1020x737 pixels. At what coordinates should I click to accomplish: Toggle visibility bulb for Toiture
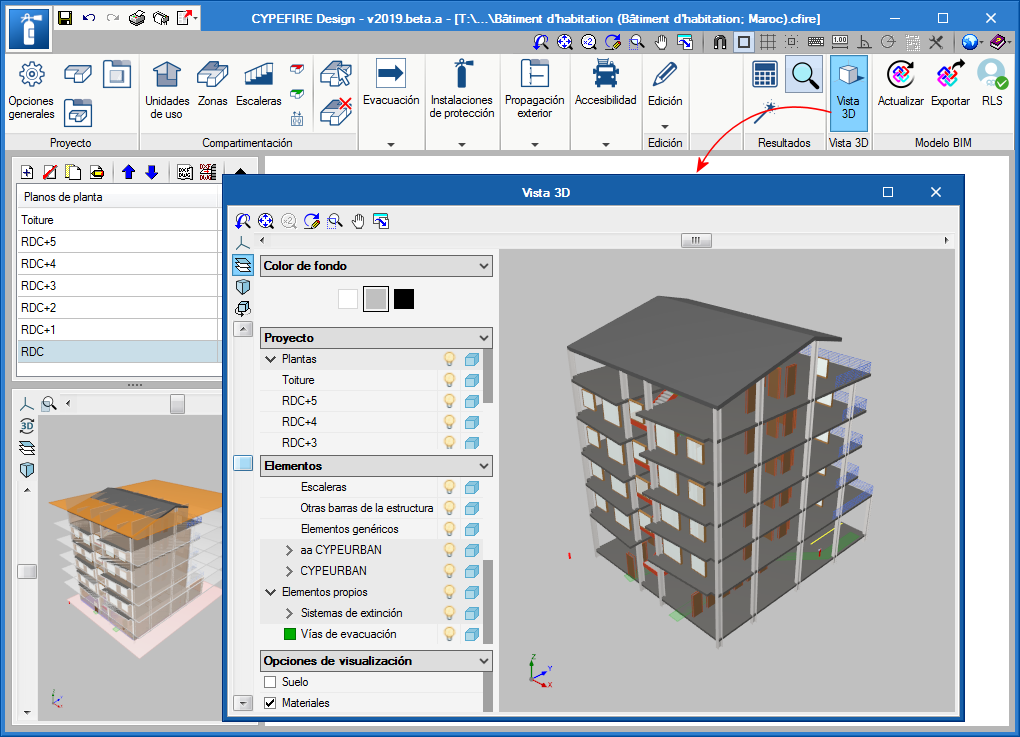click(449, 380)
